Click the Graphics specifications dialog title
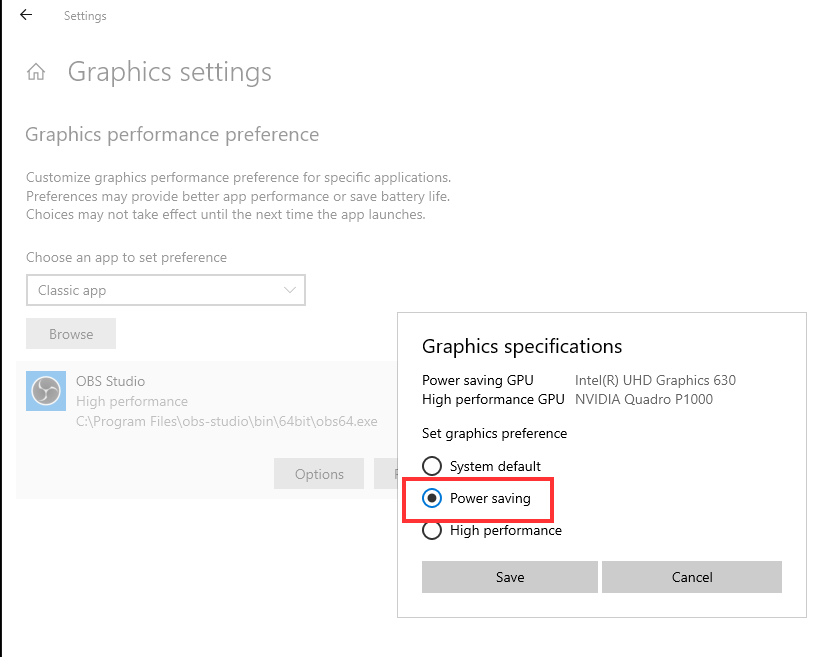Image resolution: width=833 pixels, height=657 pixels. pyautogui.click(x=522, y=346)
